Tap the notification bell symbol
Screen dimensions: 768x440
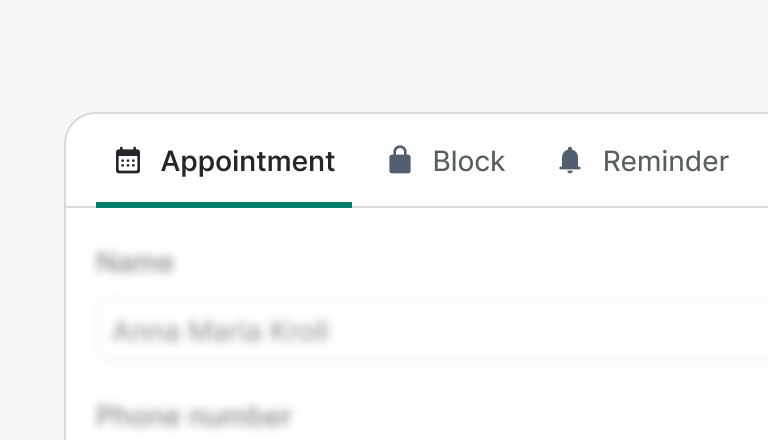pos(570,161)
